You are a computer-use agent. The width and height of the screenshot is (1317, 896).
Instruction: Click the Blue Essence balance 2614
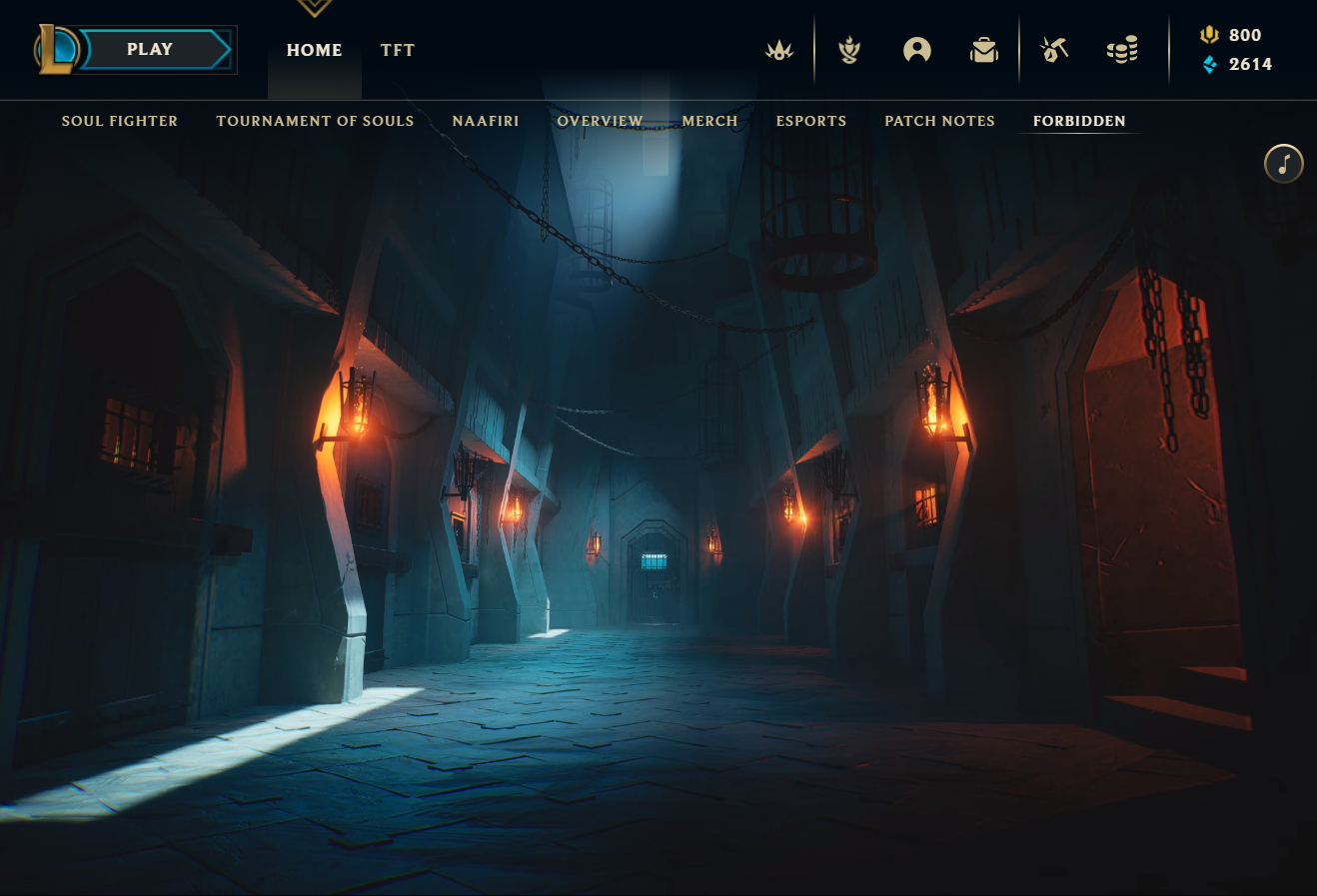pyautogui.click(x=1250, y=64)
